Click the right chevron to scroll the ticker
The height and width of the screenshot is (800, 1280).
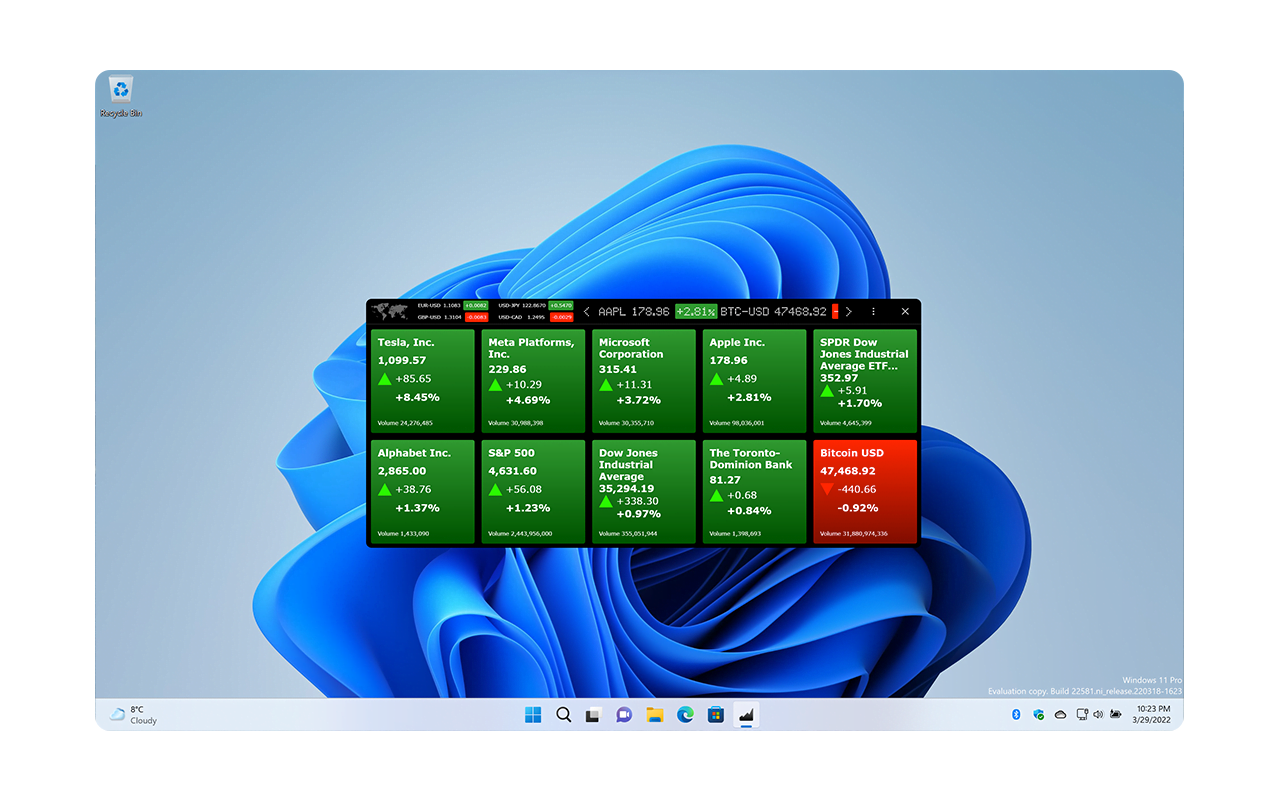tap(849, 311)
